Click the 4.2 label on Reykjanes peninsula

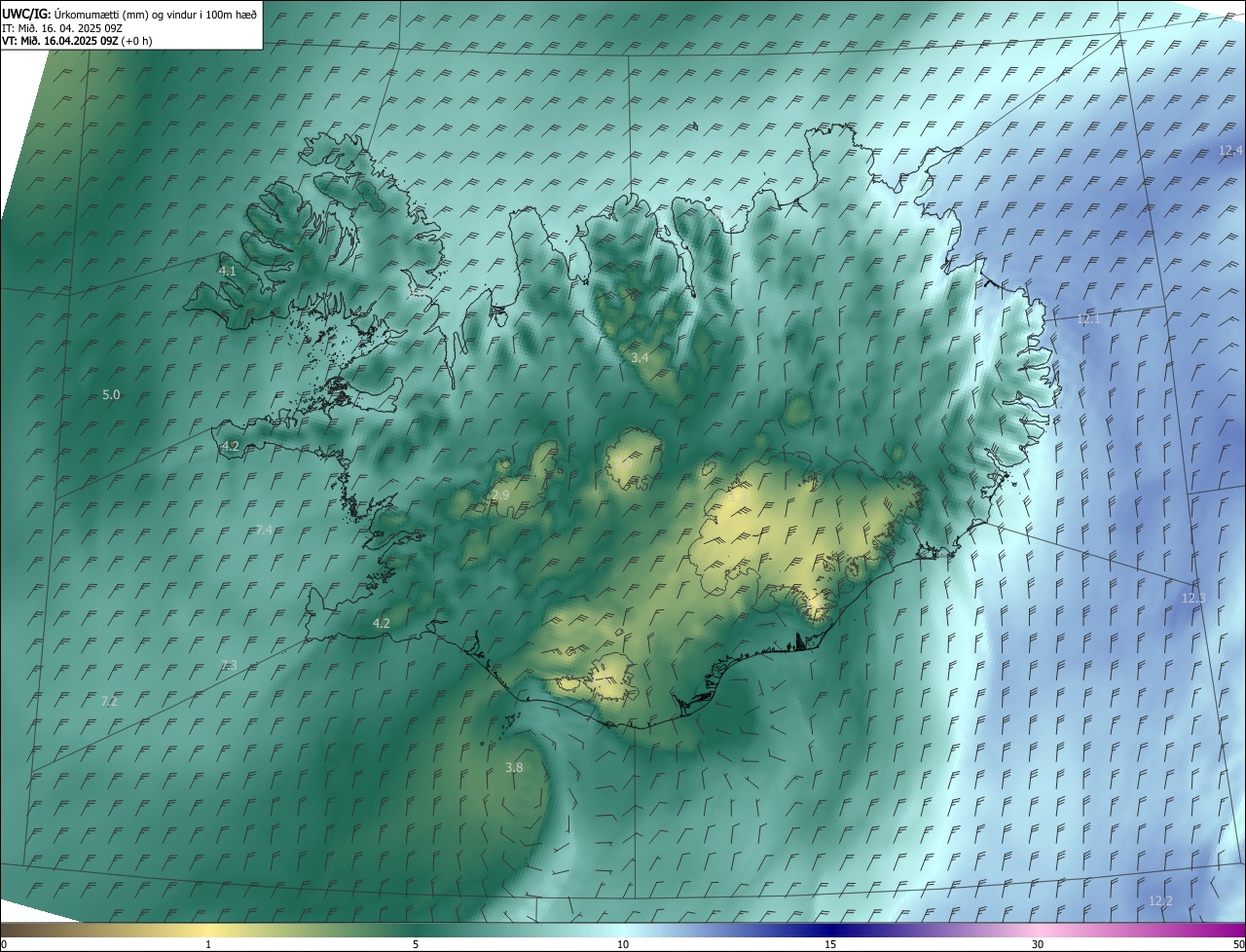(x=382, y=623)
